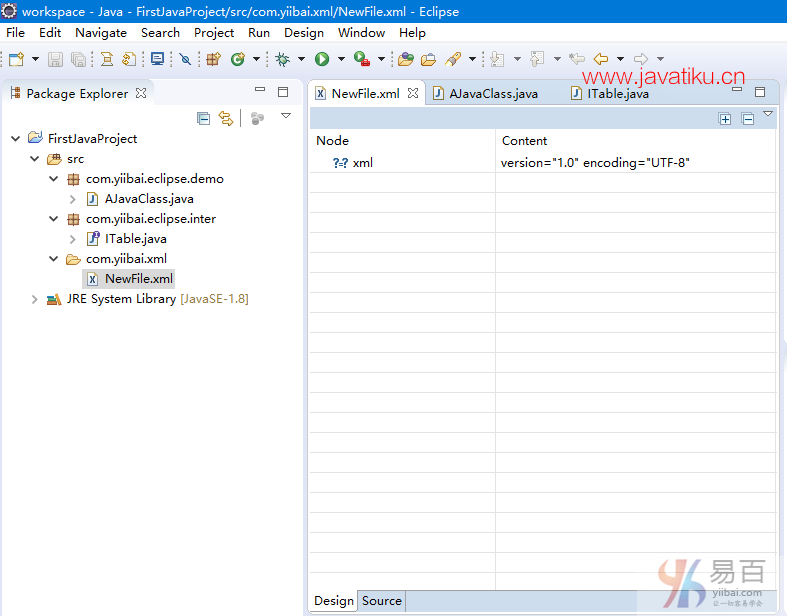This screenshot has height=616, width=787.
Task: Click Collapse All icon in XML editor
Action: (746, 119)
